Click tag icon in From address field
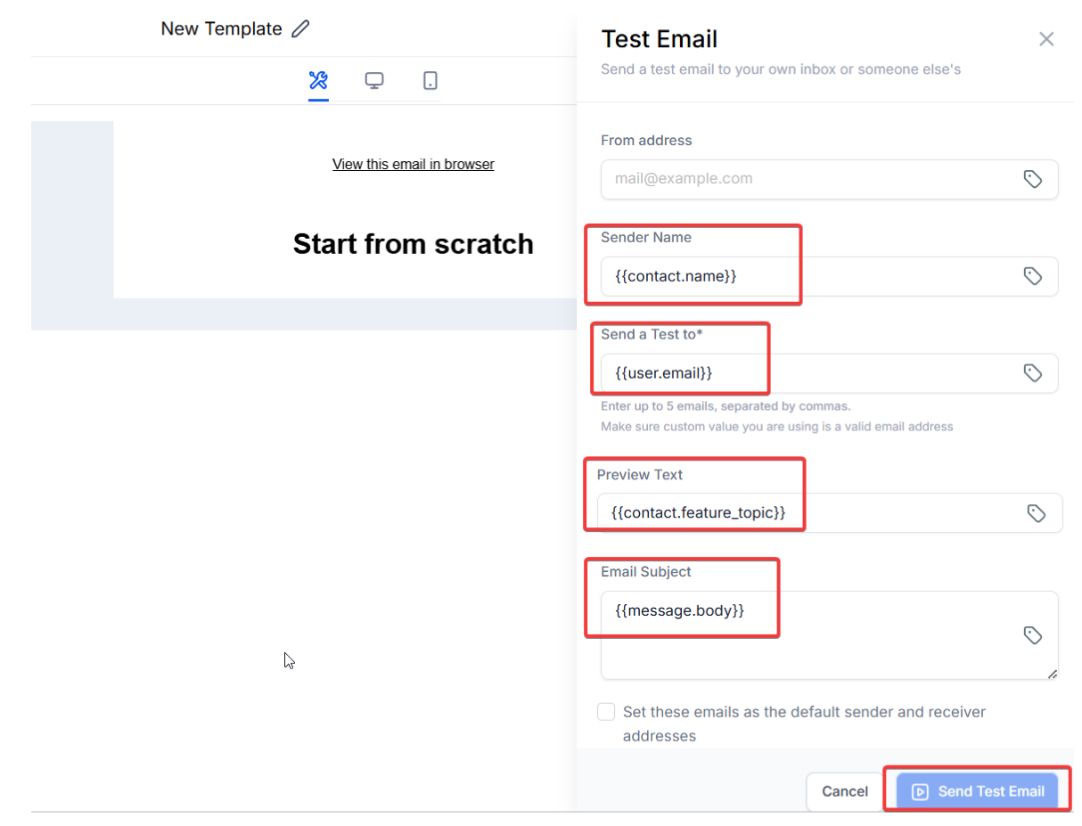This screenshot has height=826, width=1082. coord(1033,179)
